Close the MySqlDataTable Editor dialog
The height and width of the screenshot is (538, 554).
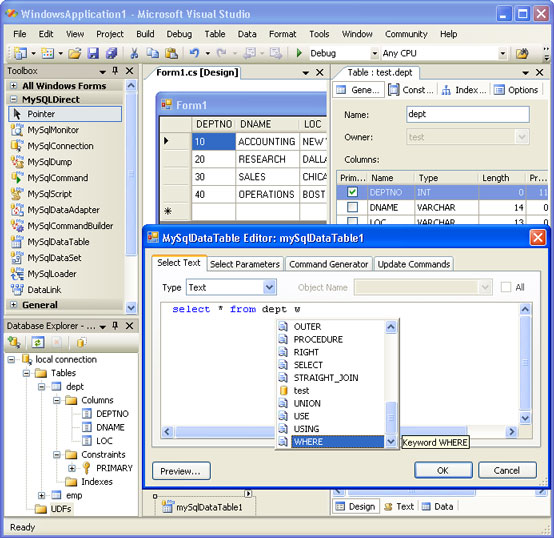point(538,238)
